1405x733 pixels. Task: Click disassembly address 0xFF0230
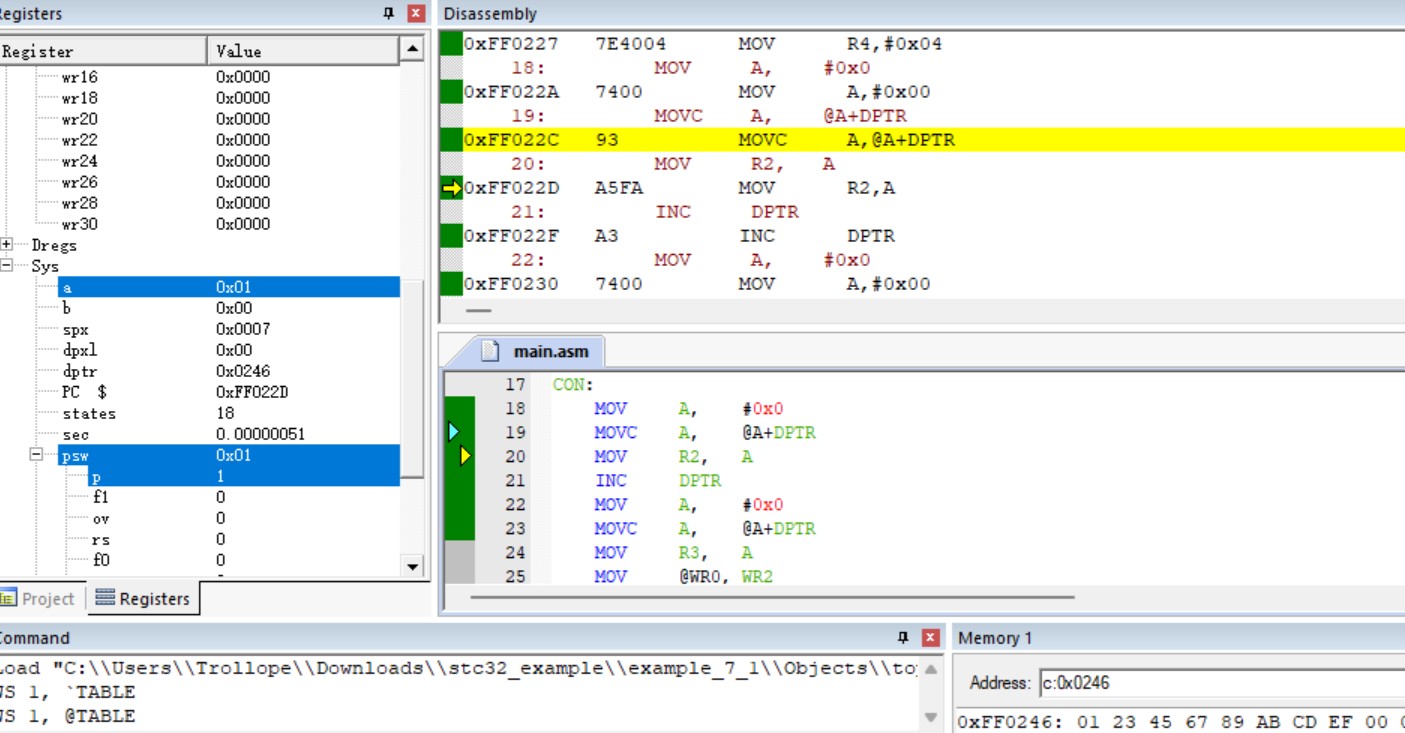pos(511,283)
